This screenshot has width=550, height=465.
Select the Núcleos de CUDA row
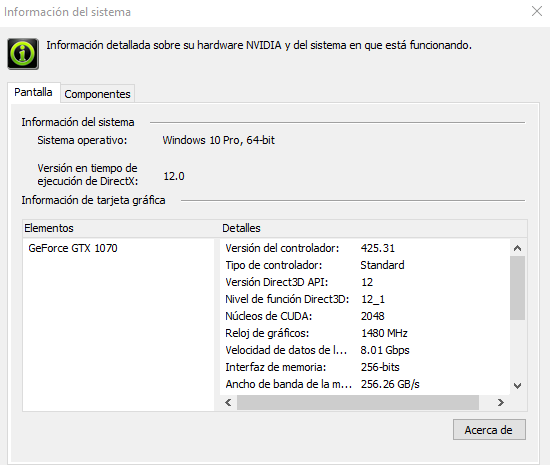(365, 316)
